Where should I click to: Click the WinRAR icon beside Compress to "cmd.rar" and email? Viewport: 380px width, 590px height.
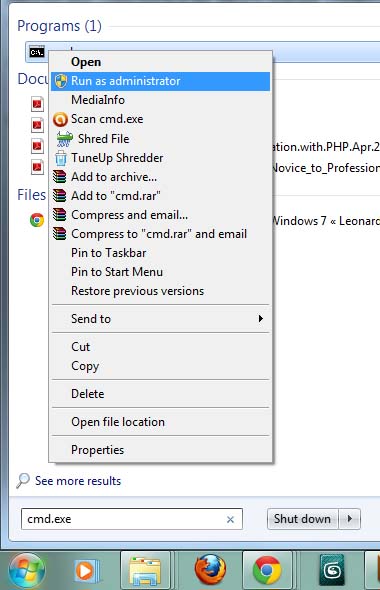pyautogui.click(x=60, y=234)
